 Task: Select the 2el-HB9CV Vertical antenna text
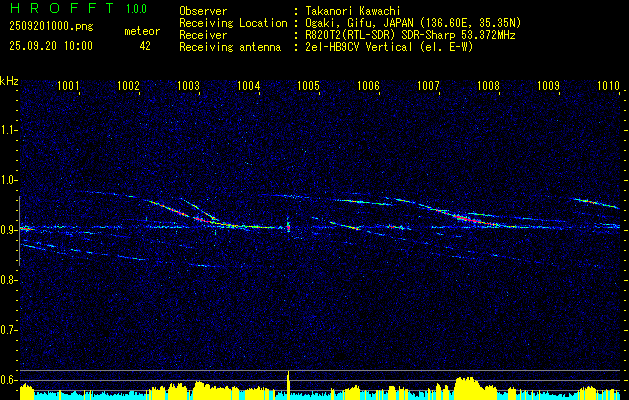390,47
